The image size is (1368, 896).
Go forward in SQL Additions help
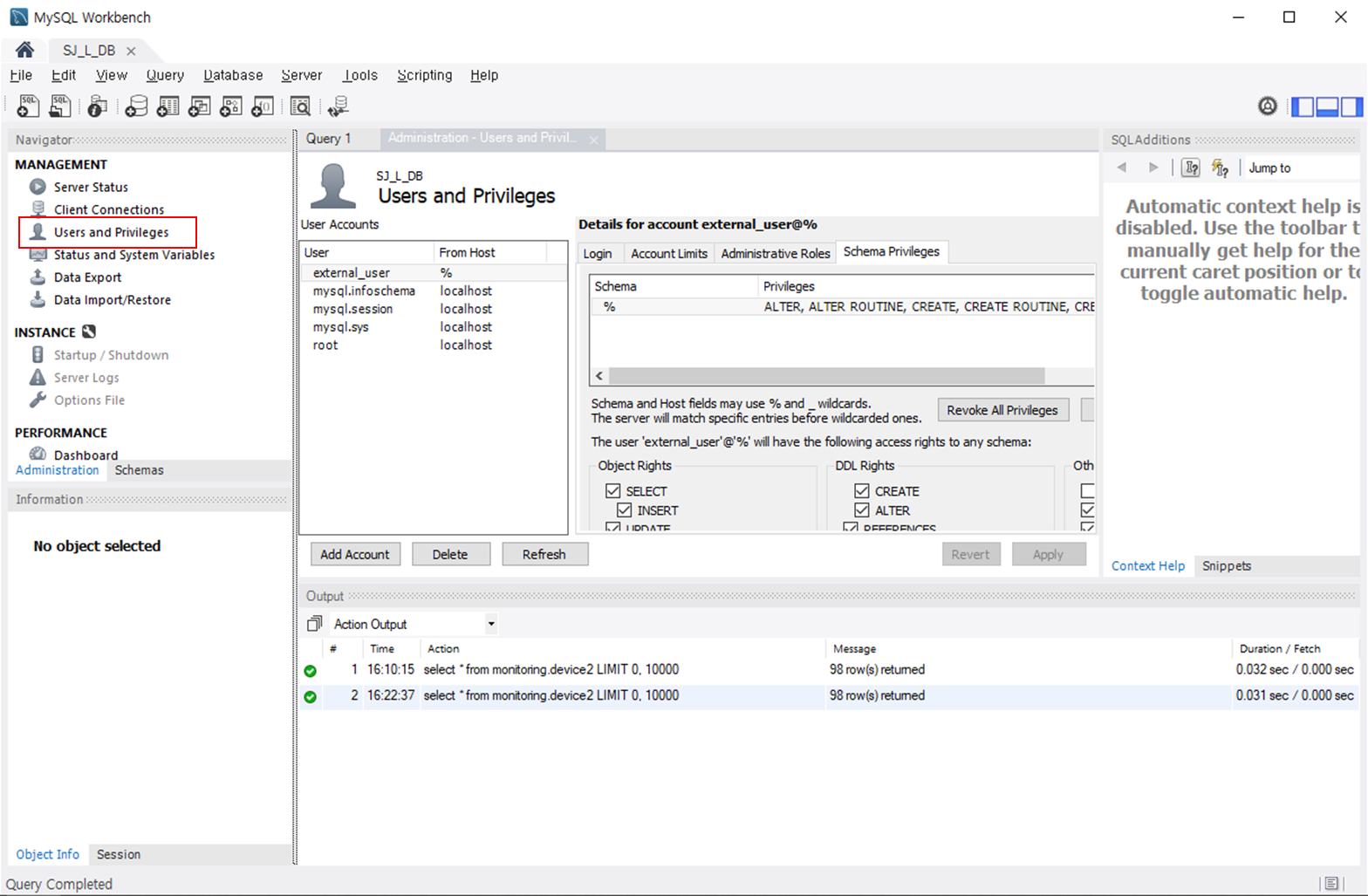pos(1153,168)
